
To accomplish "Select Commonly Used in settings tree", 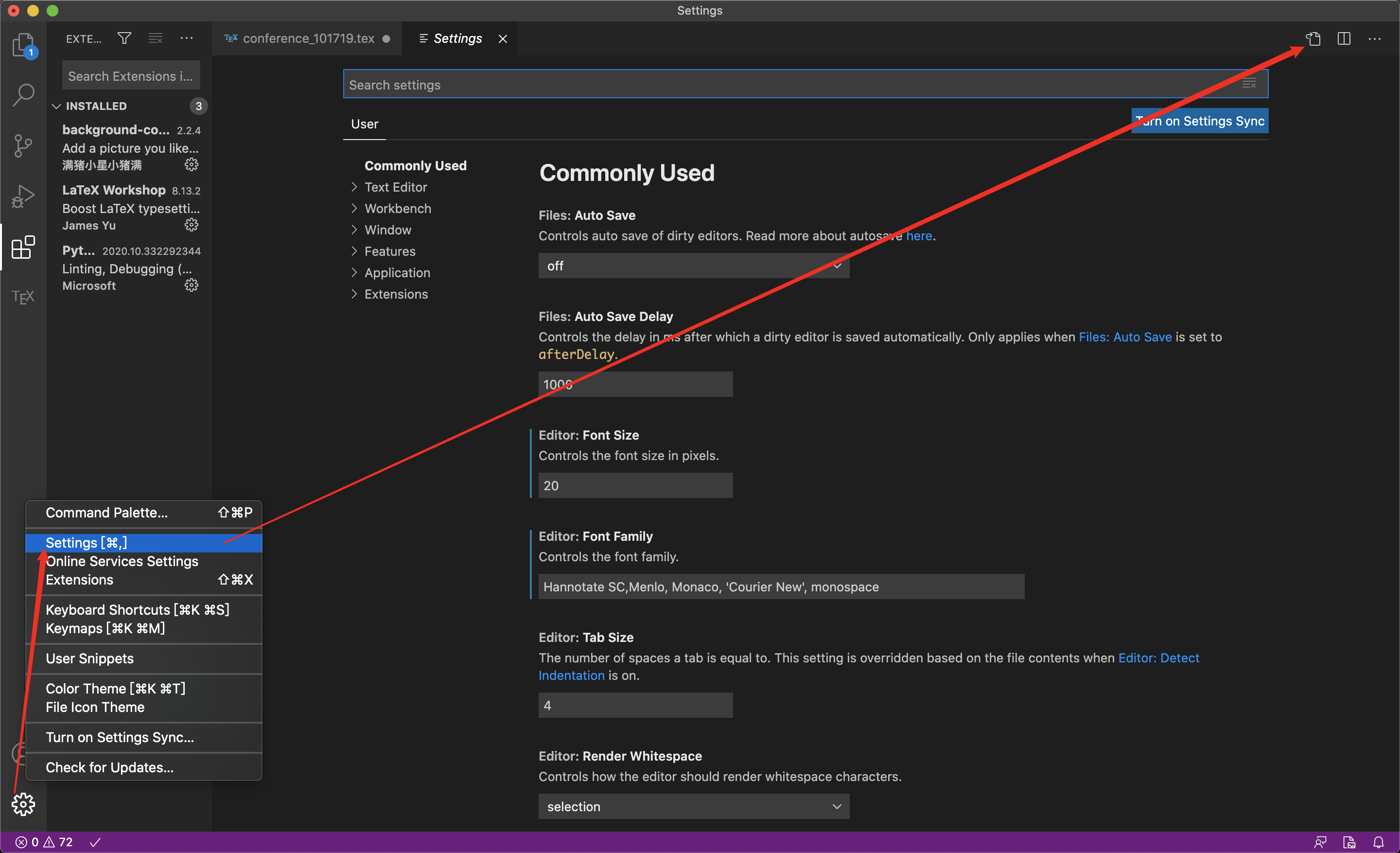I will [415, 165].
